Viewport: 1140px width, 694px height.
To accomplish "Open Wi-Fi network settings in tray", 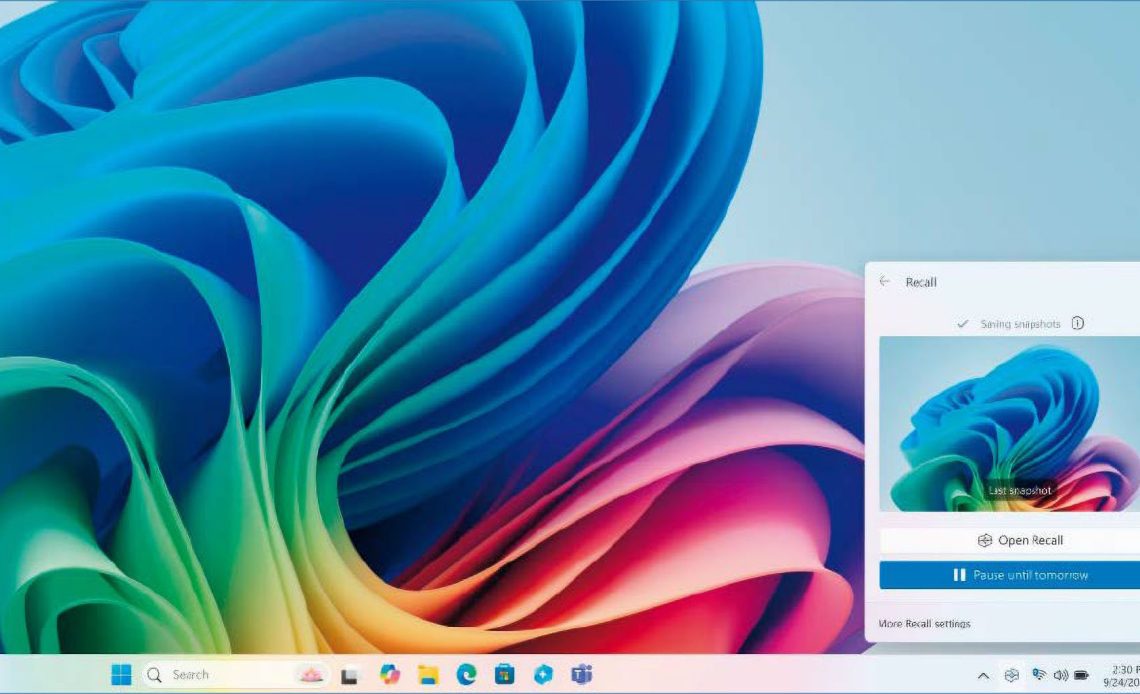I will coord(1040,675).
